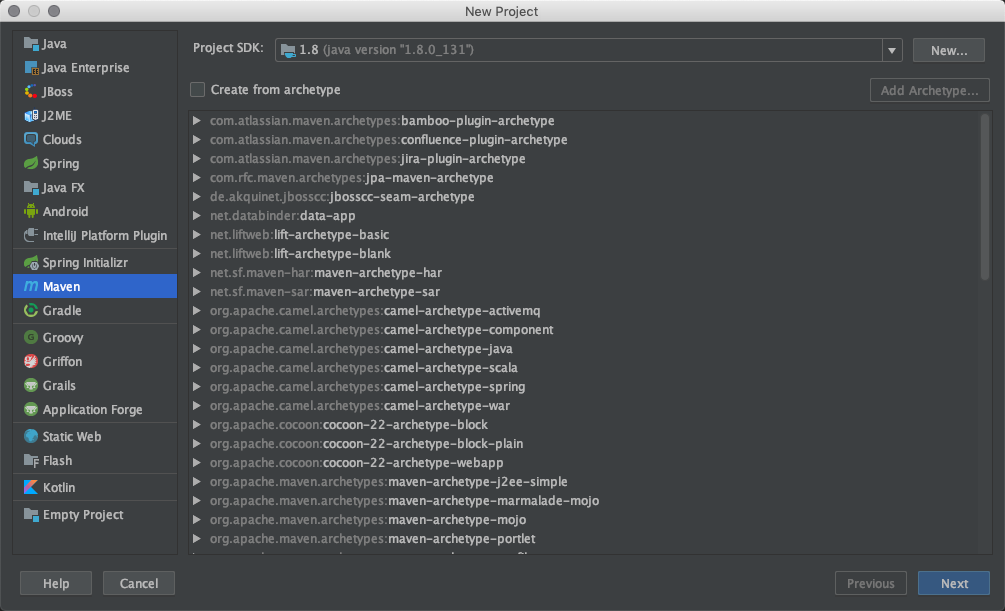The image size is (1005, 611).
Task: Click the Next button
Action: (x=954, y=583)
